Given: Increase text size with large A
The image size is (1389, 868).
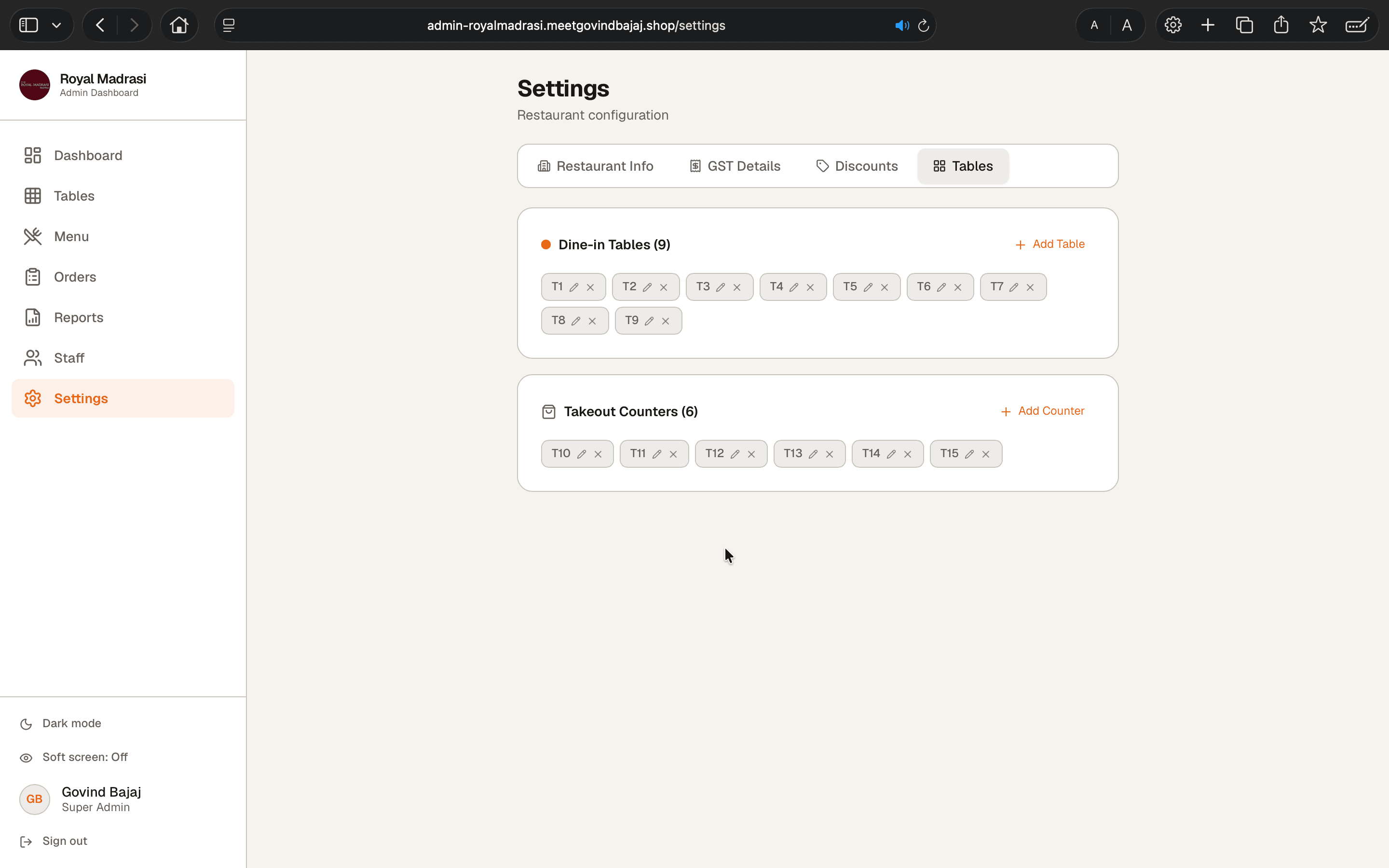Looking at the screenshot, I should (1127, 25).
